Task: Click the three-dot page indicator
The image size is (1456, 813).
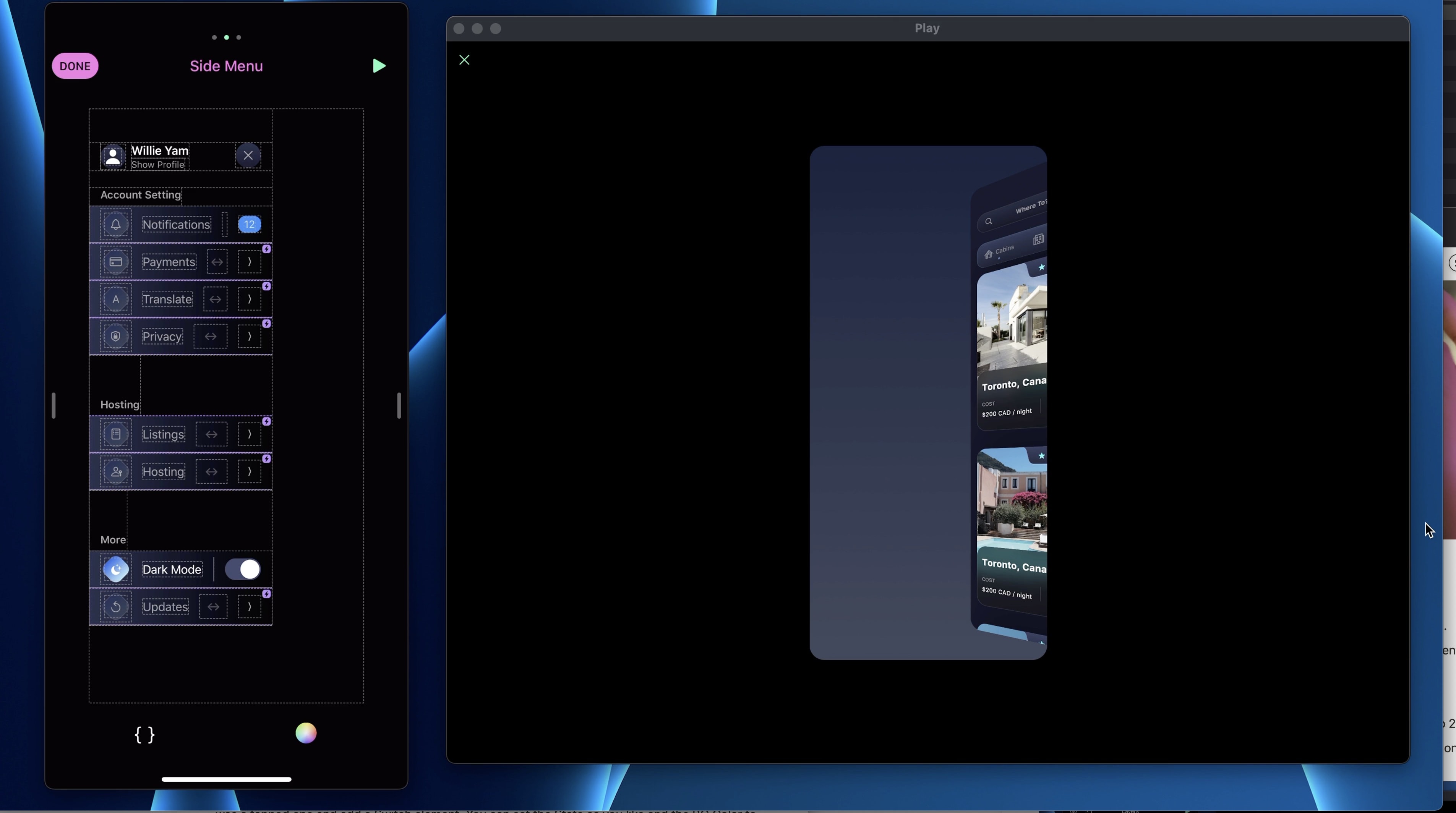Action: (226, 37)
